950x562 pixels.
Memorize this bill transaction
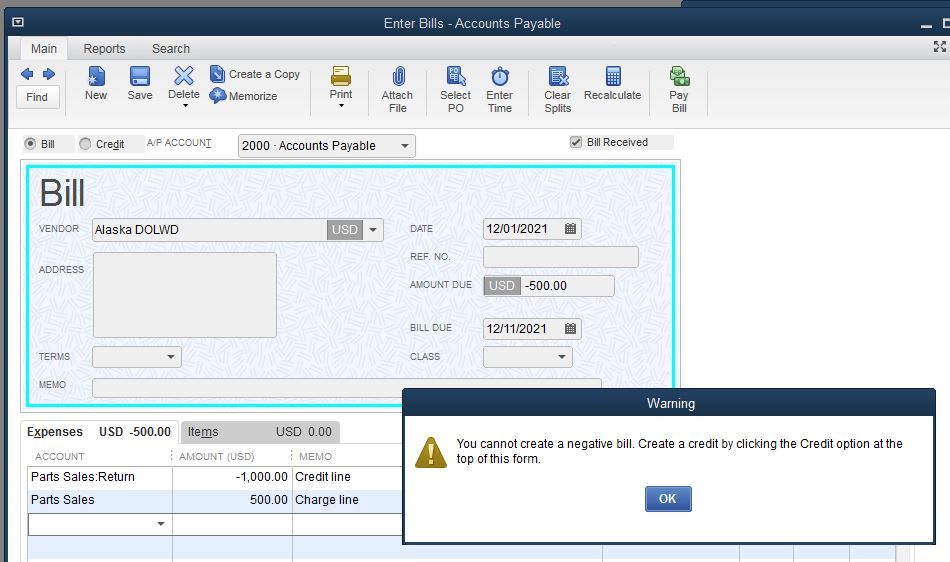(x=244, y=96)
